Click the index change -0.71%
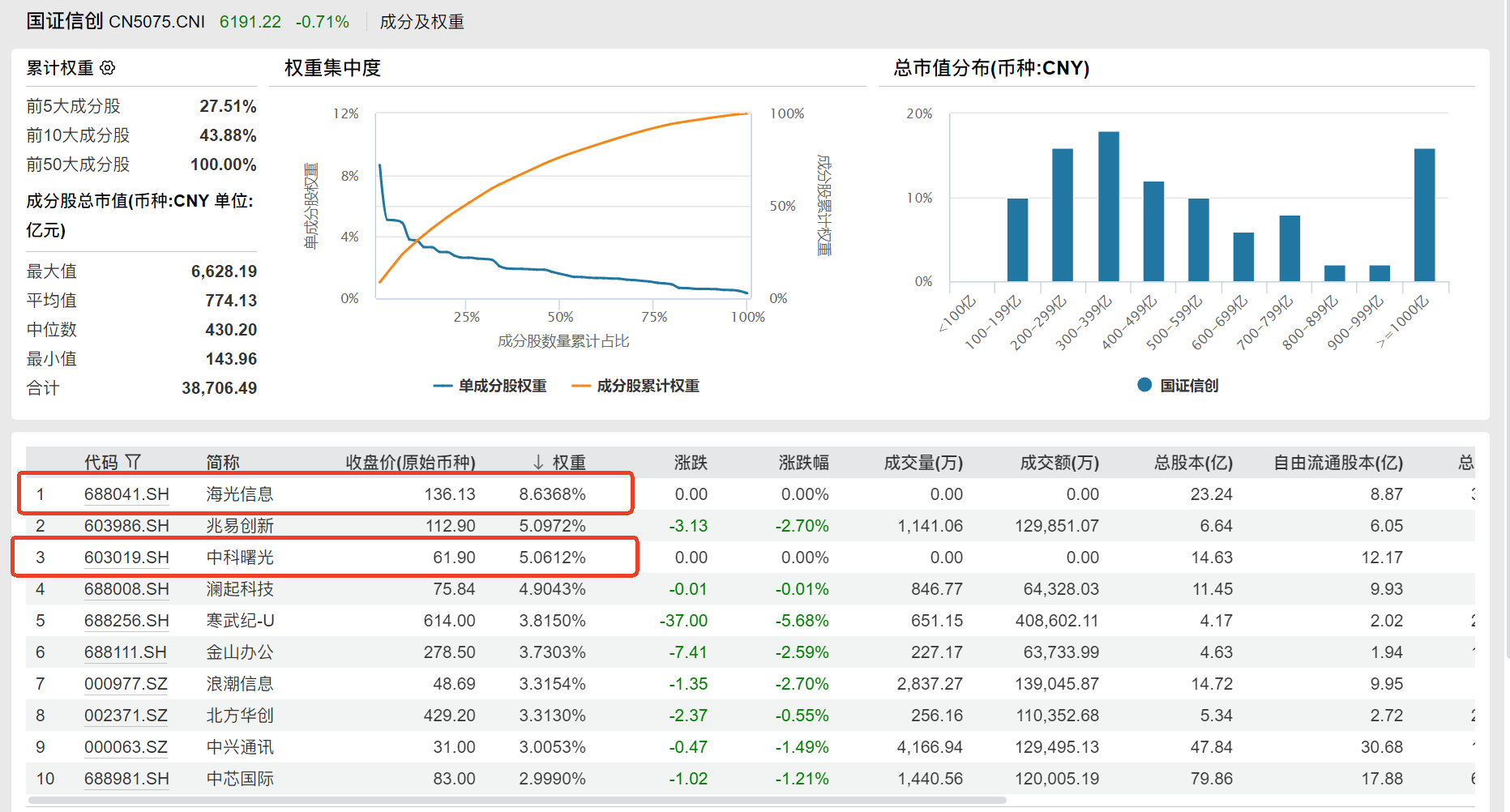Image resolution: width=1510 pixels, height=812 pixels. 323,22
